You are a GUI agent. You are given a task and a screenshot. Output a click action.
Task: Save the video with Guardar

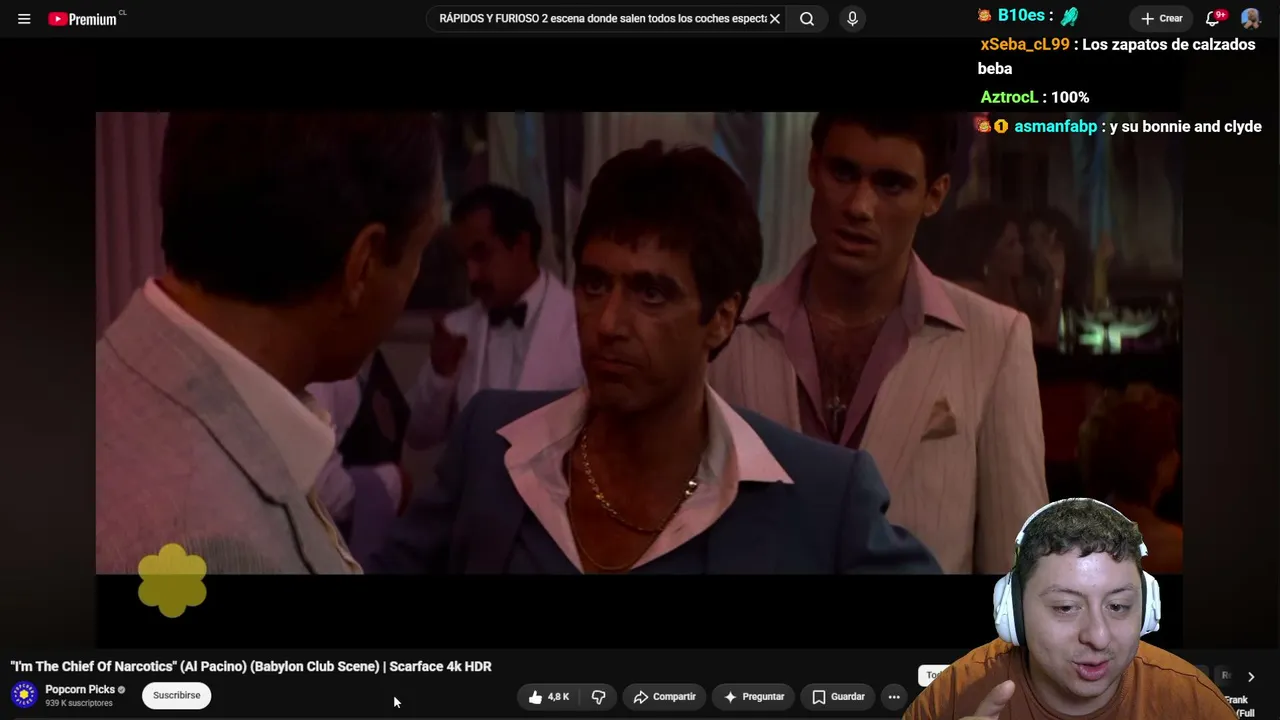[838, 697]
